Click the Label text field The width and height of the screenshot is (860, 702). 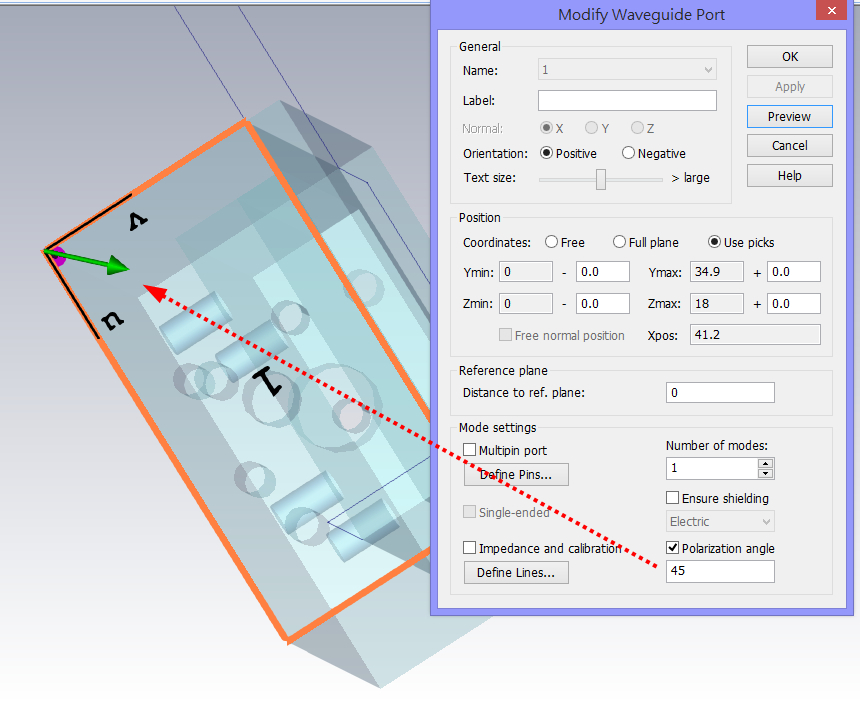click(627, 100)
